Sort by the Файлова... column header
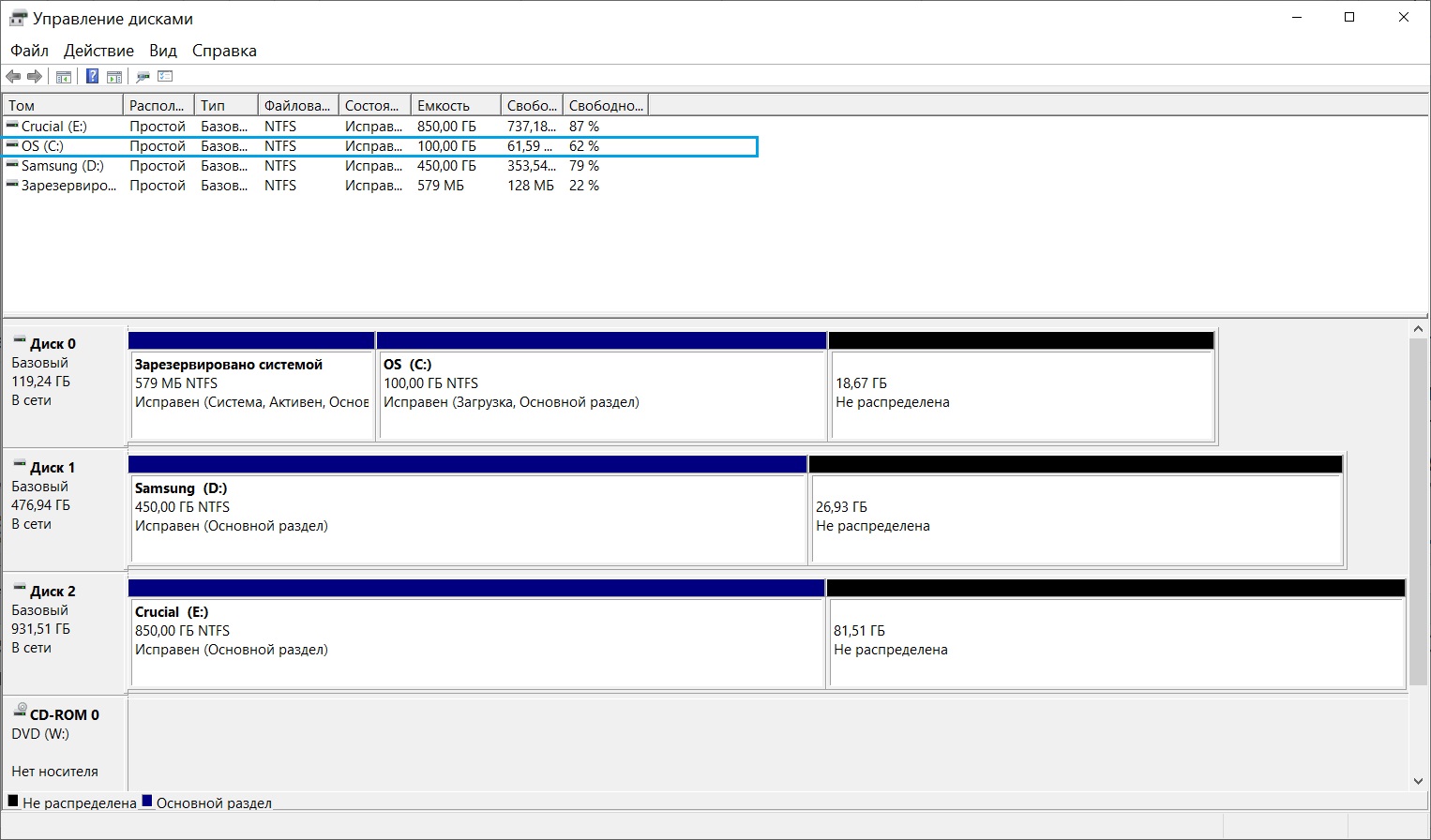The height and width of the screenshot is (840, 1431). [x=298, y=105]
